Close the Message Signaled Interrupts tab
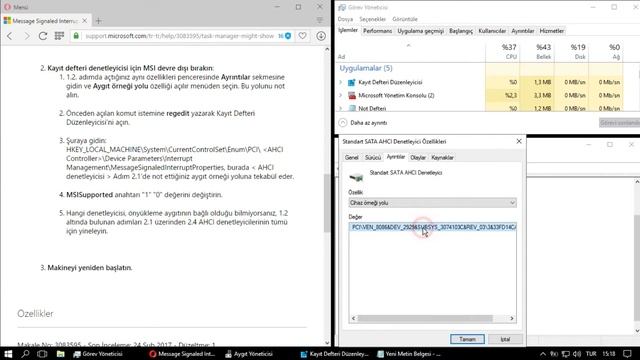 84,20
